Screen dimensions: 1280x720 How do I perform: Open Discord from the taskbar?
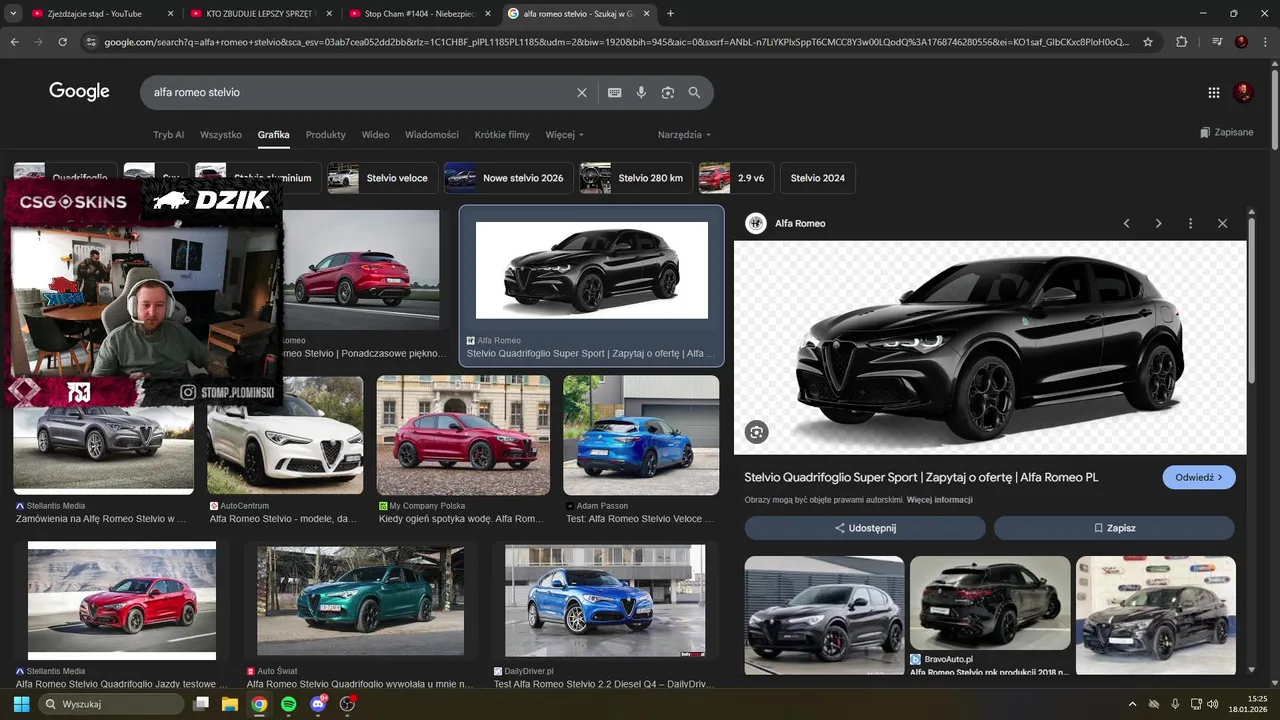pyautogui.click(x=318, y=704)
